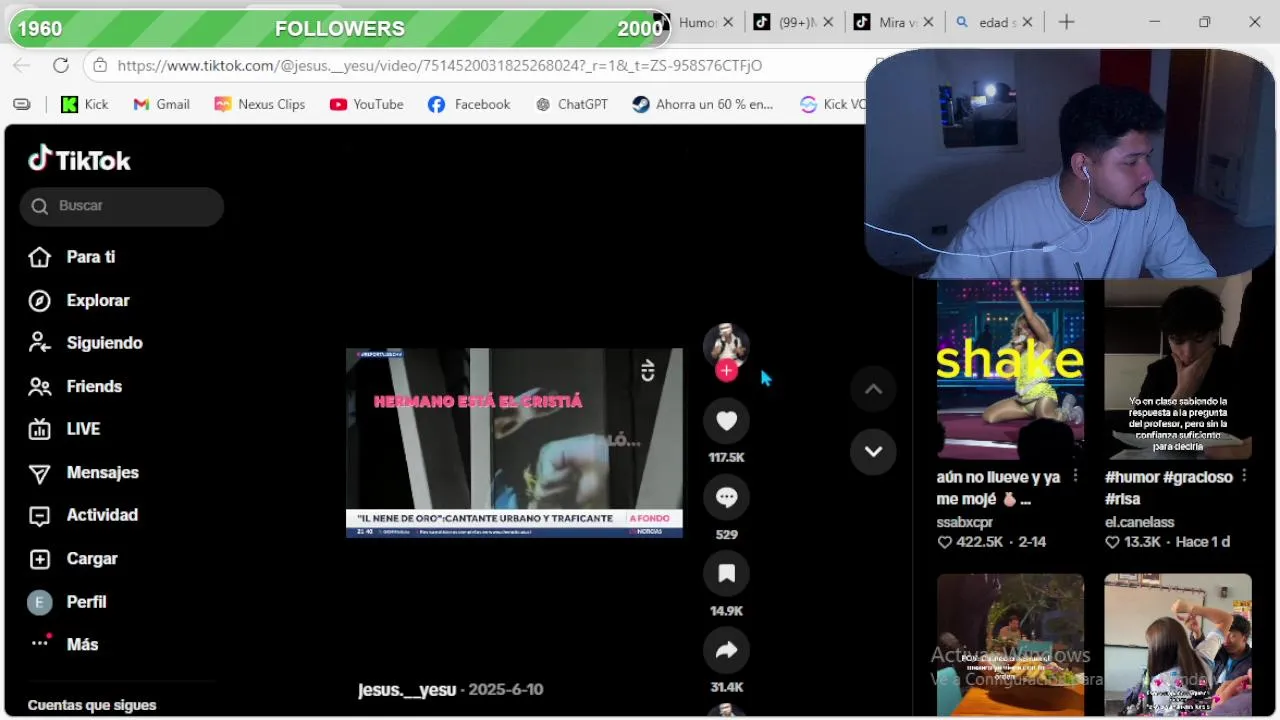This screenshot has height=720, width=1280.
Task: Click the Buscar search field
Action: (122, 206)
